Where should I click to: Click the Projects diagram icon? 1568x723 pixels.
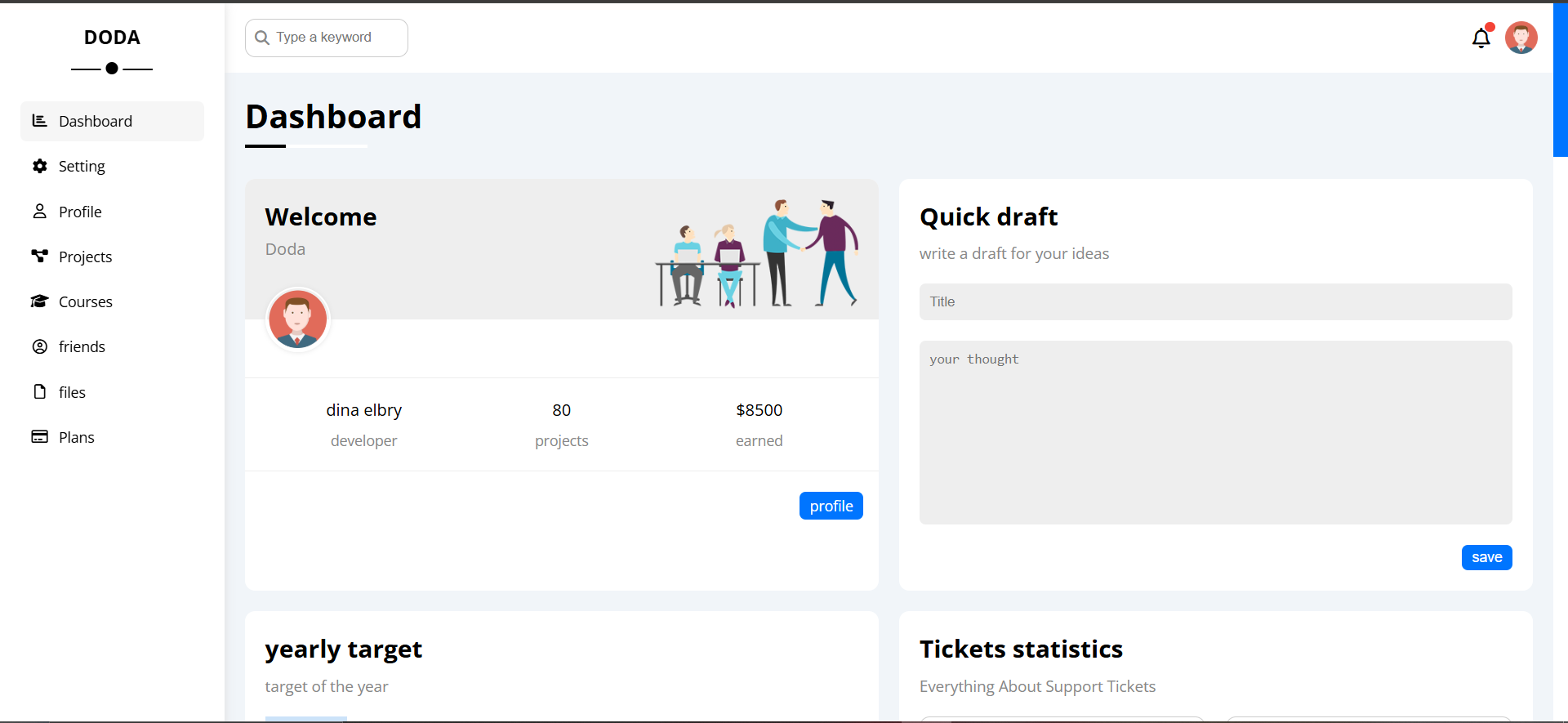(39, 257)
